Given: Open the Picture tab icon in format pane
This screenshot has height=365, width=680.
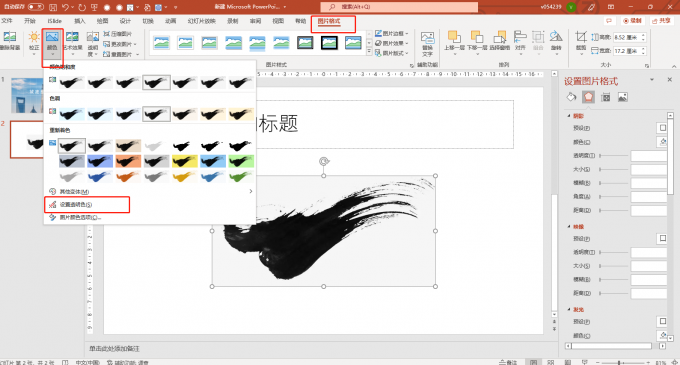Looking at the screenshot, I should click(x=623, y=97).
